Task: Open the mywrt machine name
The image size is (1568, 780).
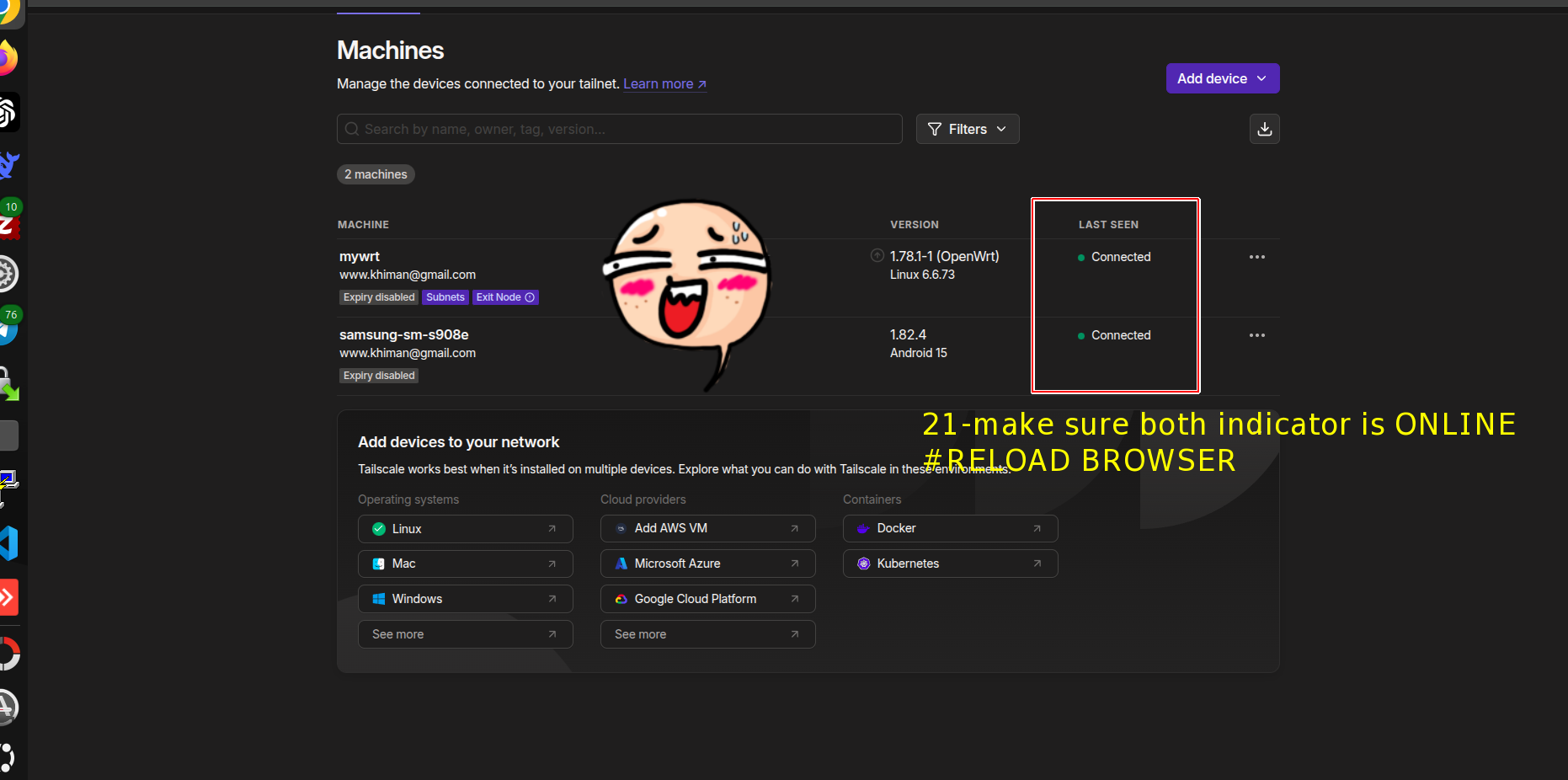Action: pos(360,256)
